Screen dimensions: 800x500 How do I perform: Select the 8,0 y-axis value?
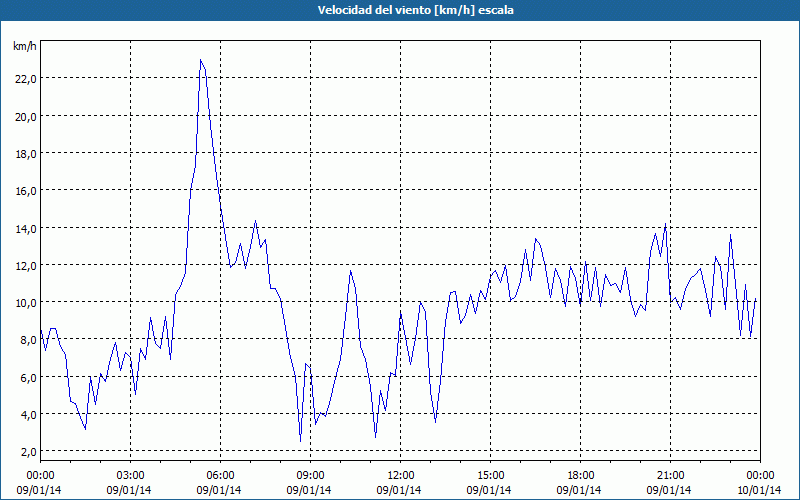click(28, 340)
